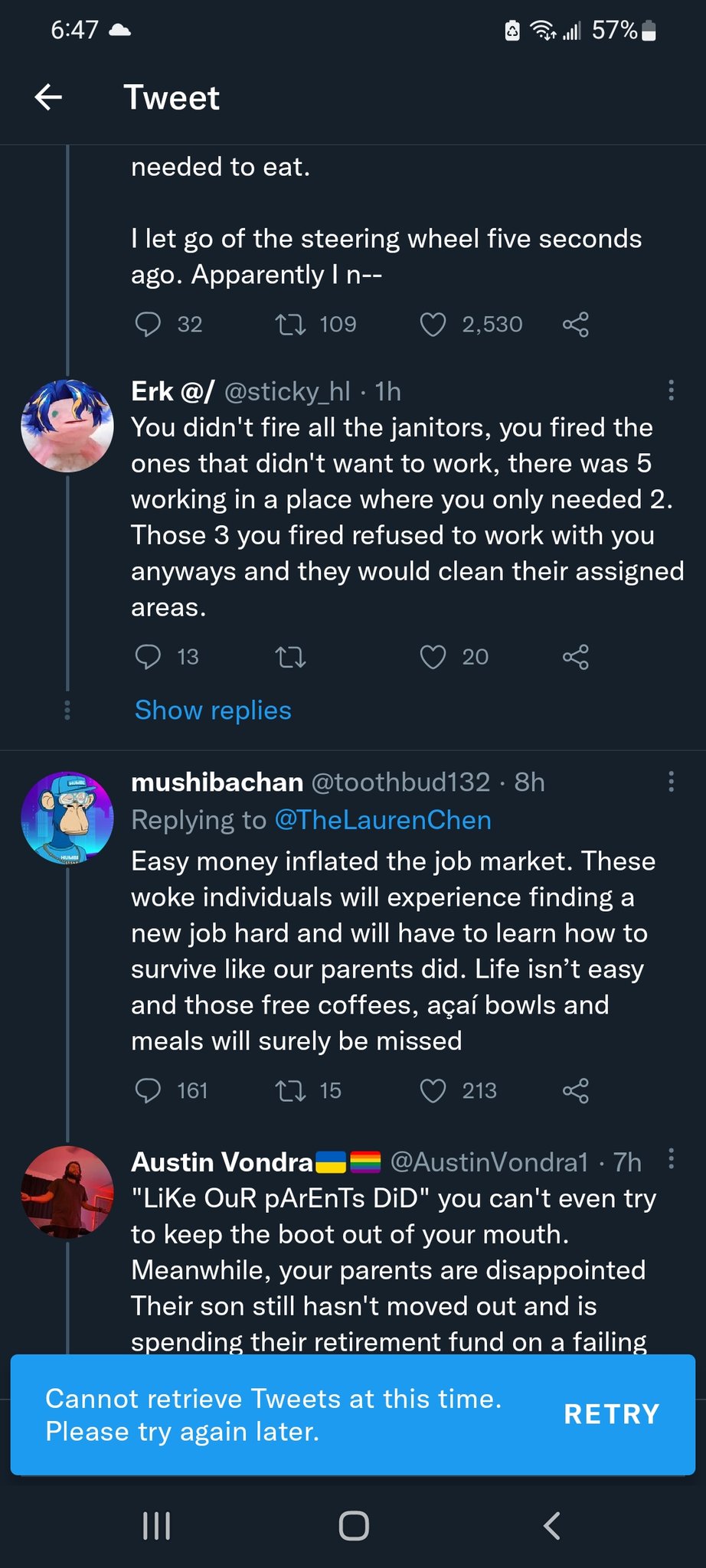The image size is (706, 1568).
Task: Tap Austin Vondra's profile photo
Action: coord(67,1191)
